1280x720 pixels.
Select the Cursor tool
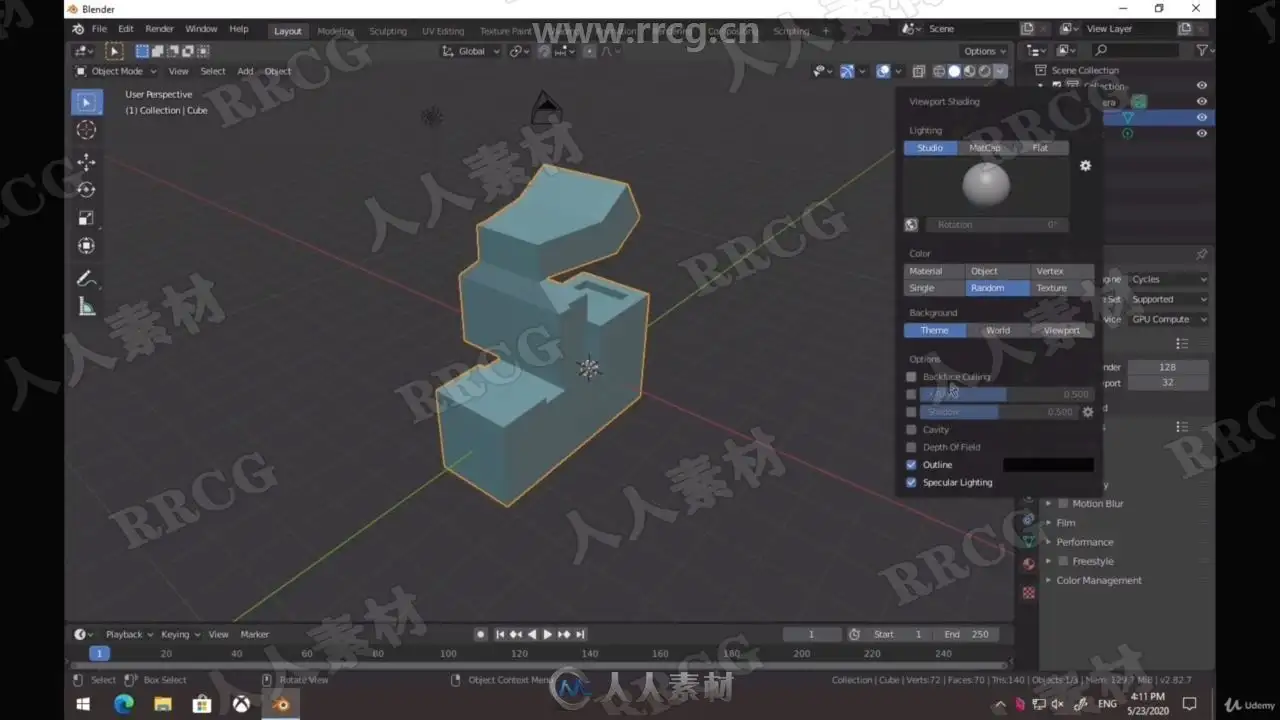tap(86, 130)
